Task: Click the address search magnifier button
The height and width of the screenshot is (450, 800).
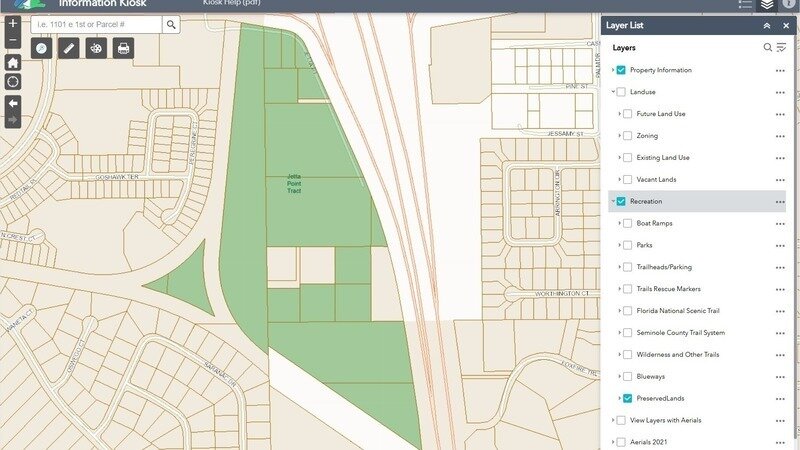Action: point(171,25)
